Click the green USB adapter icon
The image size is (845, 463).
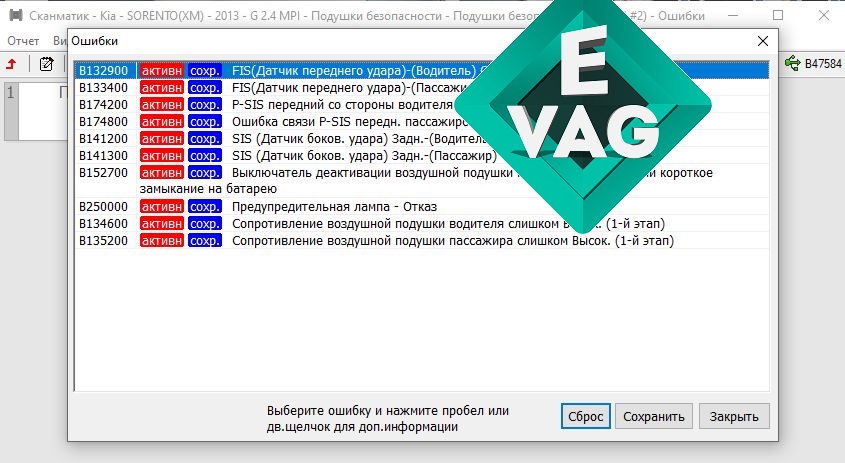792,64
